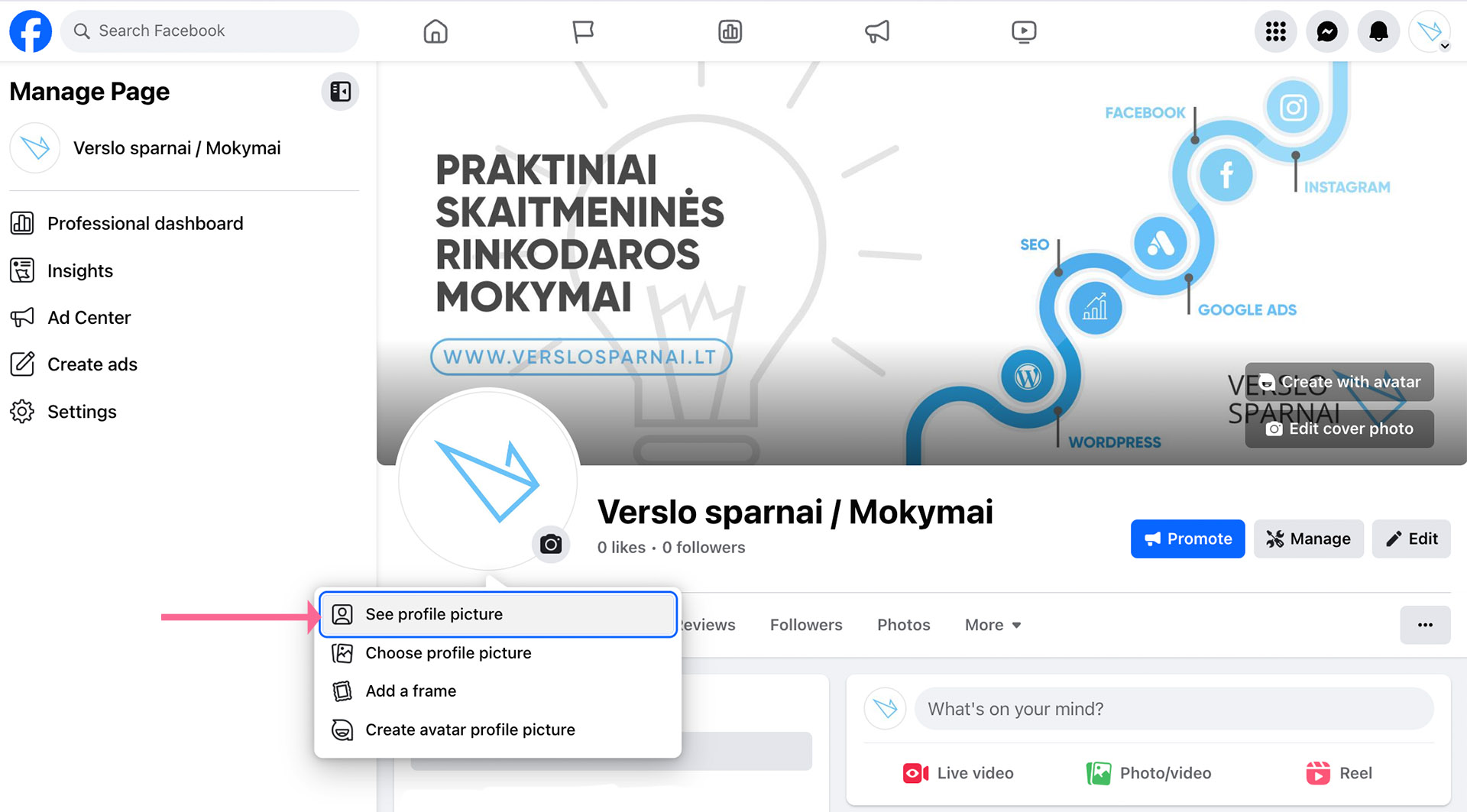Click the Insights sidebar icon
The height and width of the screenshot is (812, 1467).
click(22, 271)
